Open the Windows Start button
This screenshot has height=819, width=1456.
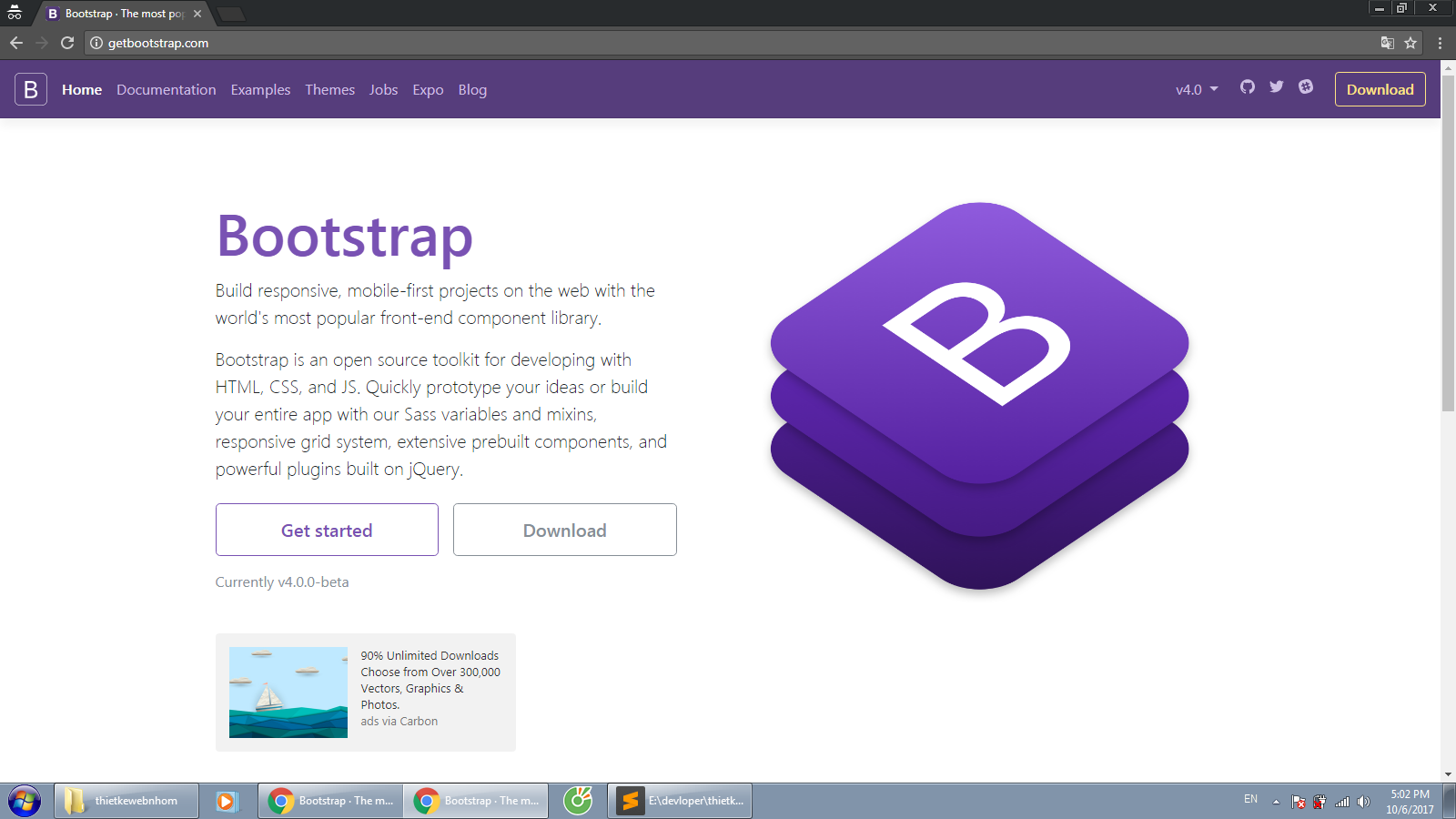point(25,801)
